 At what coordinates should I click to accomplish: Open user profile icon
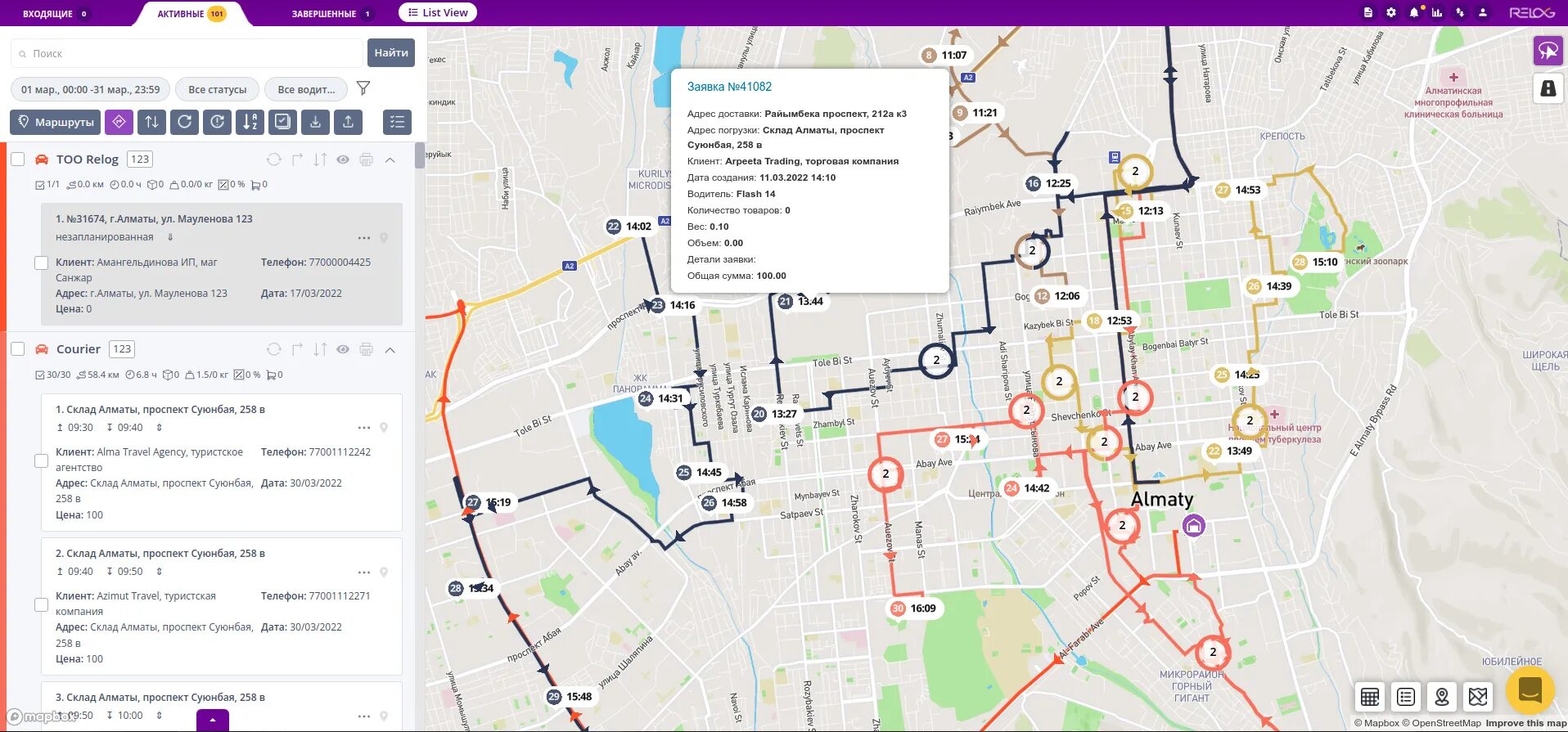[1483, 12]
